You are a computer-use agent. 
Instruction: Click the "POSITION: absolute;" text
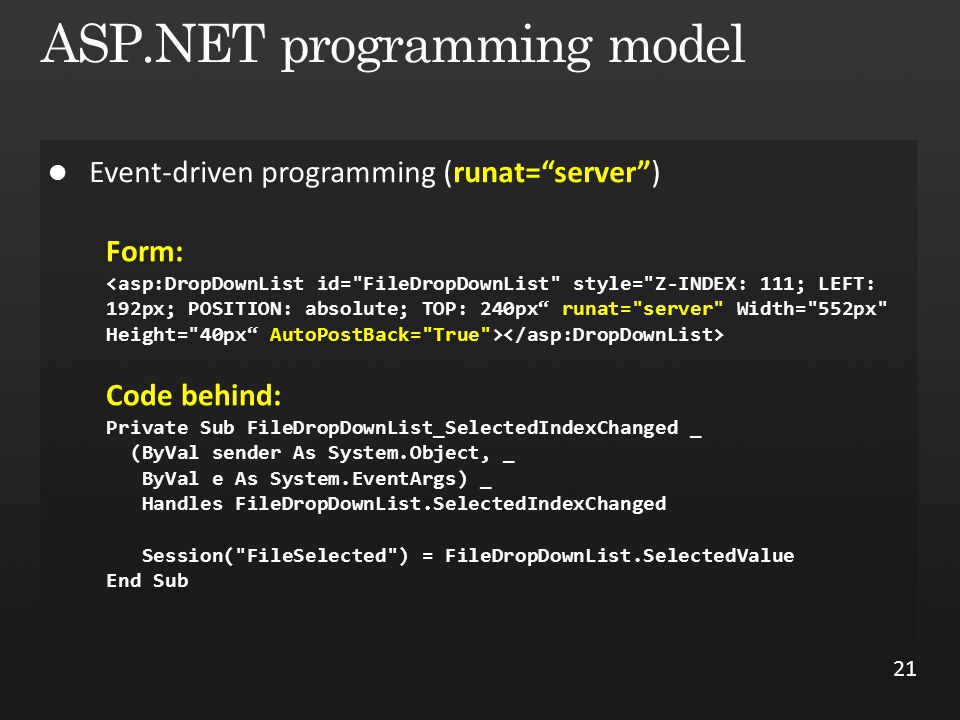[298, 309]
